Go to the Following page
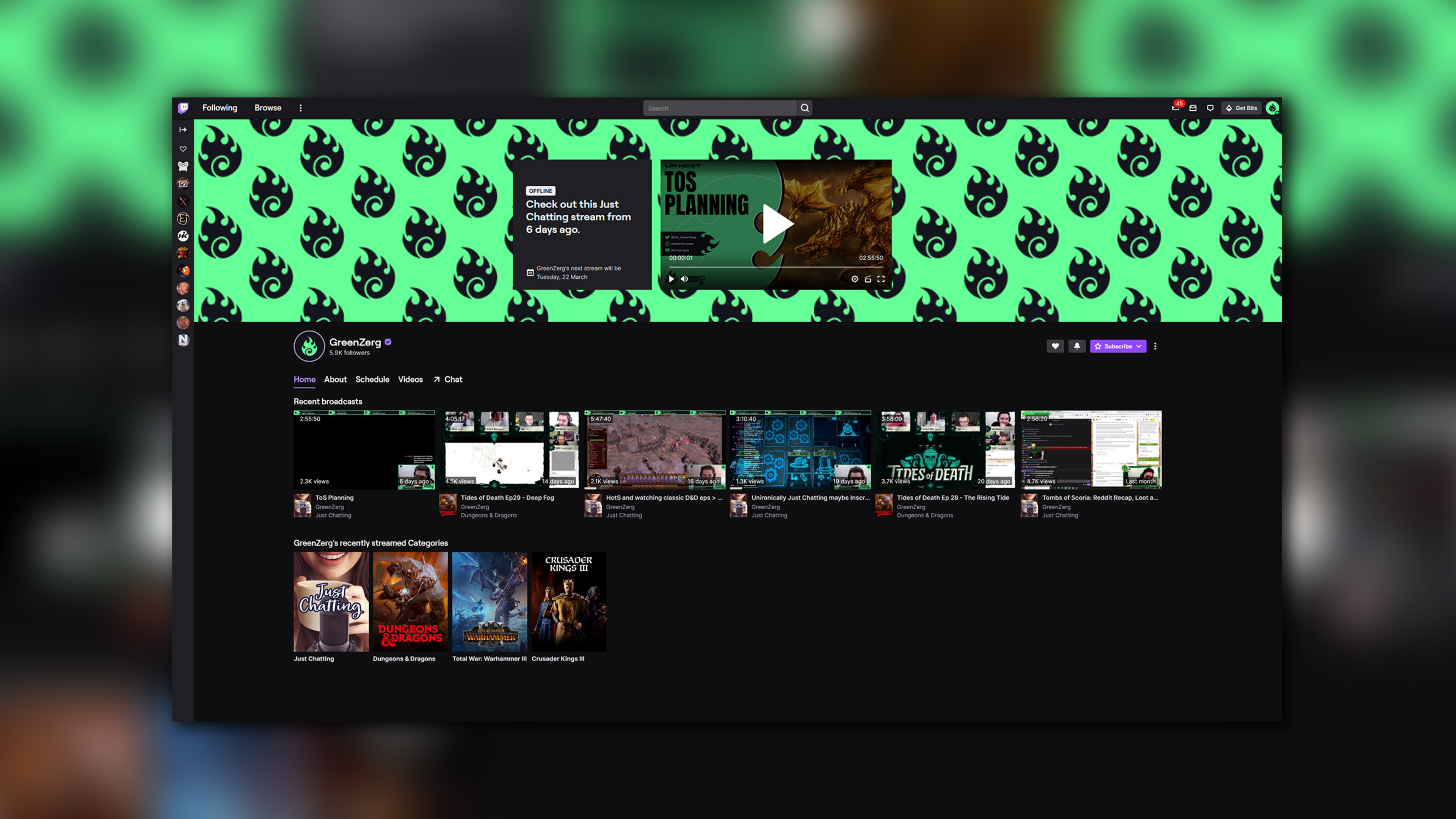Image resolution: width=1456 pixels, height=819 pixels. (220, 108)
